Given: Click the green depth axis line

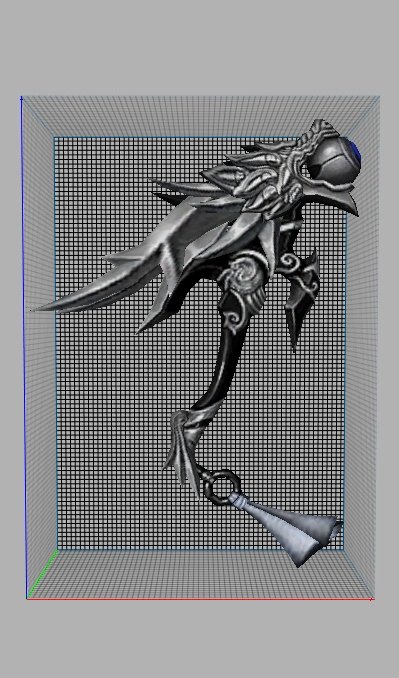Looking at the screenshot, I should click(x=43, y=574).
